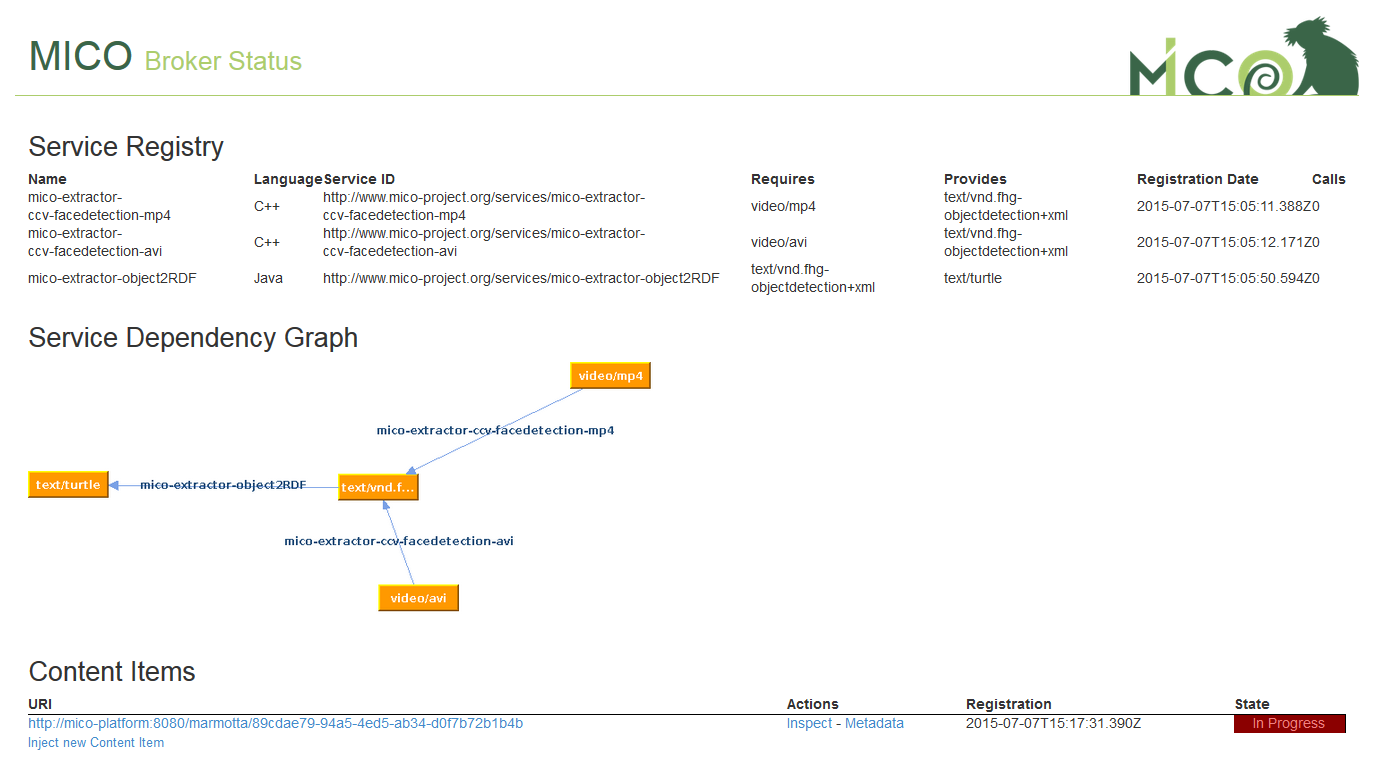The image size is (1378, 766).
Task: Click the Provides column header
Action: tap(975, 179)
